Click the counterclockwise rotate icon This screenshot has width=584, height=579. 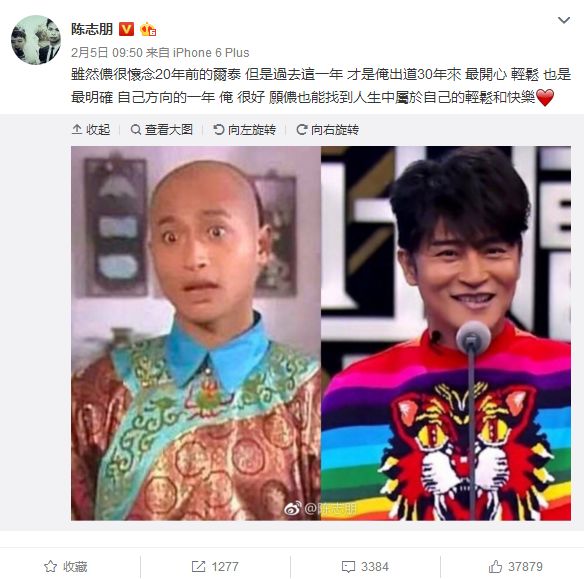click(219, 130)
